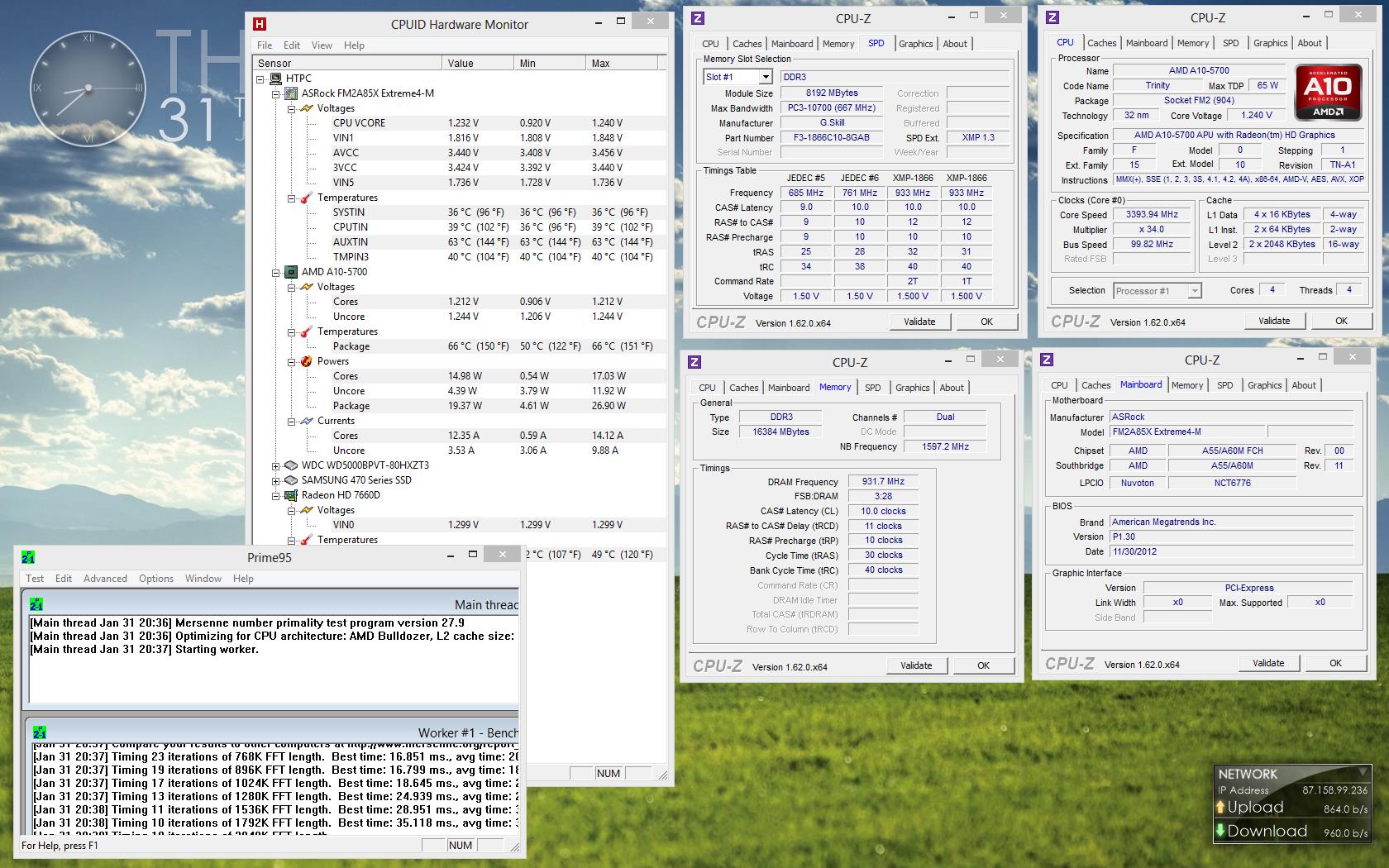Click the DRAM Frequency value 931.7 MHz
The width and height of the screenshot is (1389, 868).
(883, 482)
